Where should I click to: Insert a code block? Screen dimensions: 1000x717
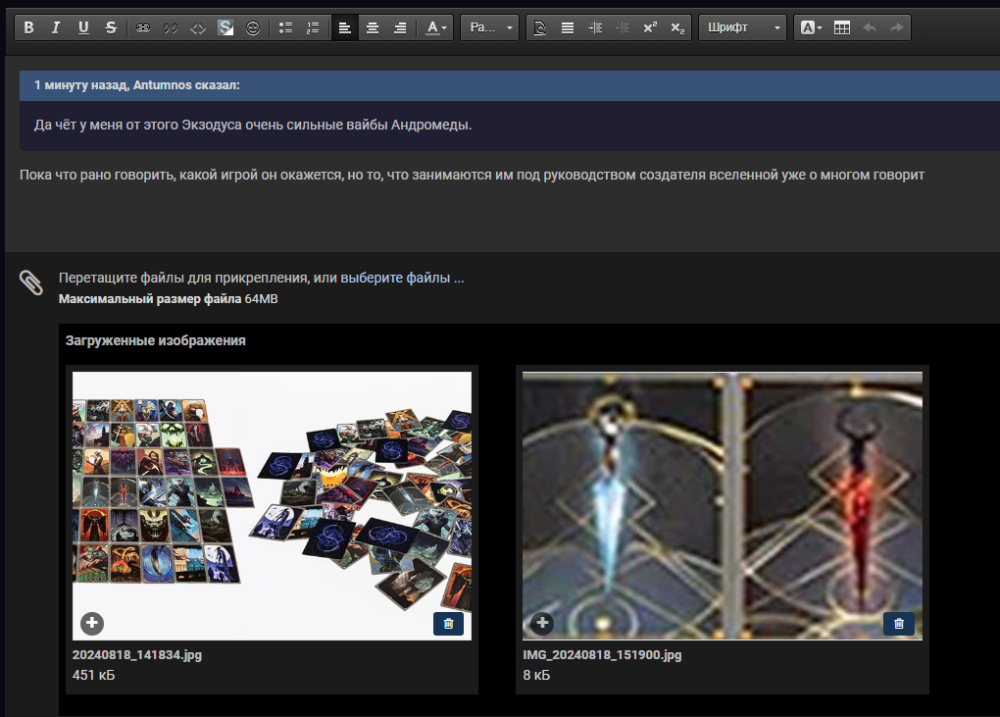click(x=198, y=28)
